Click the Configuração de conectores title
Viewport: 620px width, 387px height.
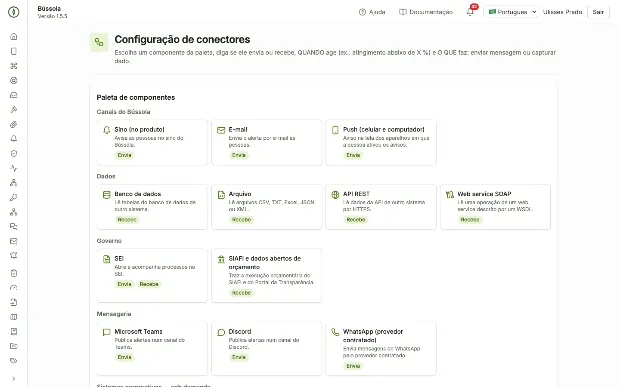(182, 40)
